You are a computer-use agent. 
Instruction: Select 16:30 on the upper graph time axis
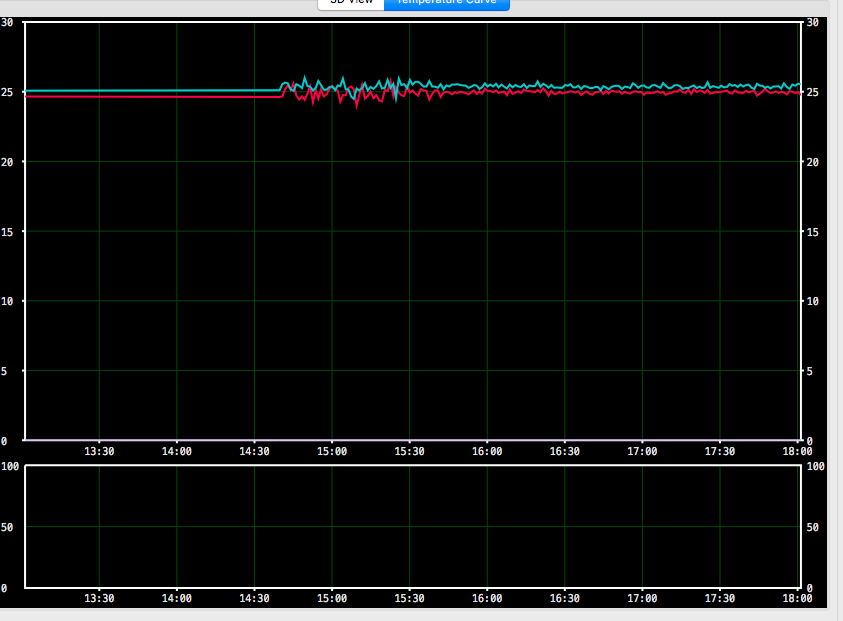pos(564,451)
